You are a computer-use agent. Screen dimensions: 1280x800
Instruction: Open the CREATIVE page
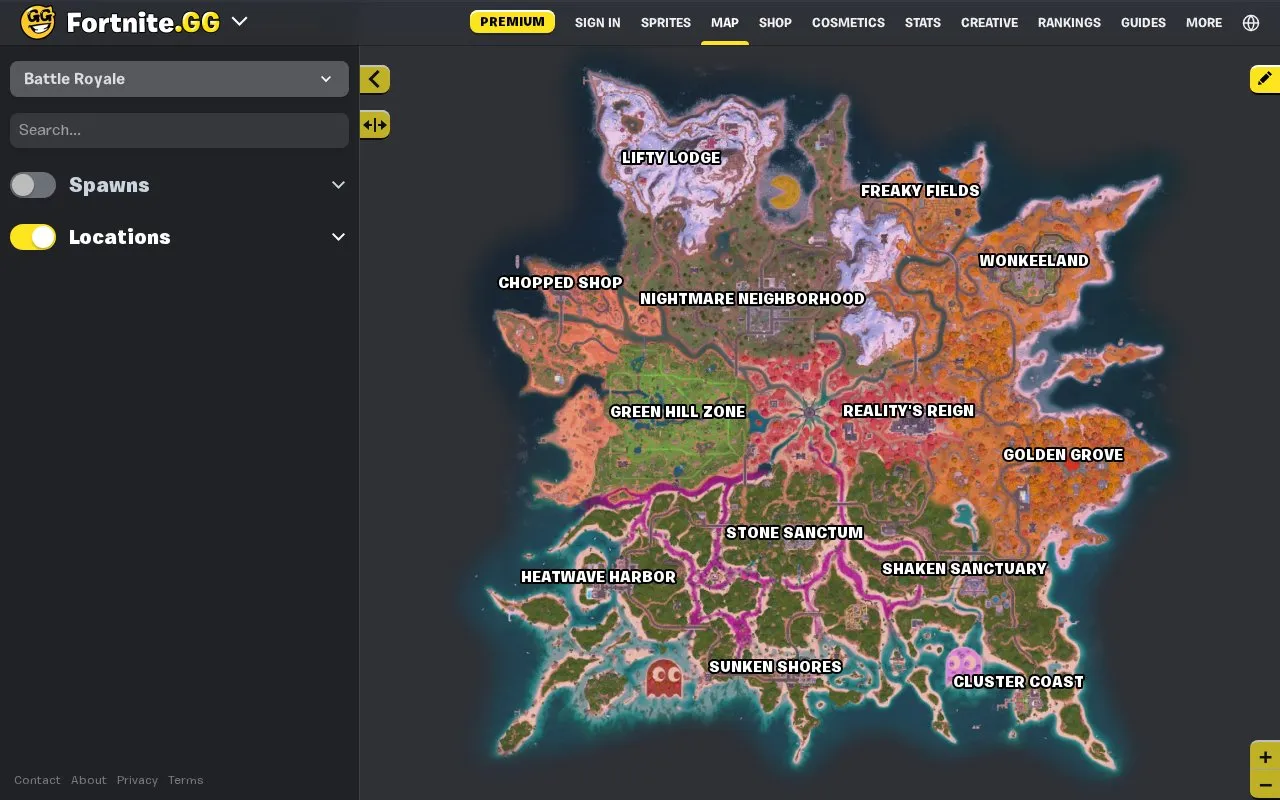click(x=989, y=22)
